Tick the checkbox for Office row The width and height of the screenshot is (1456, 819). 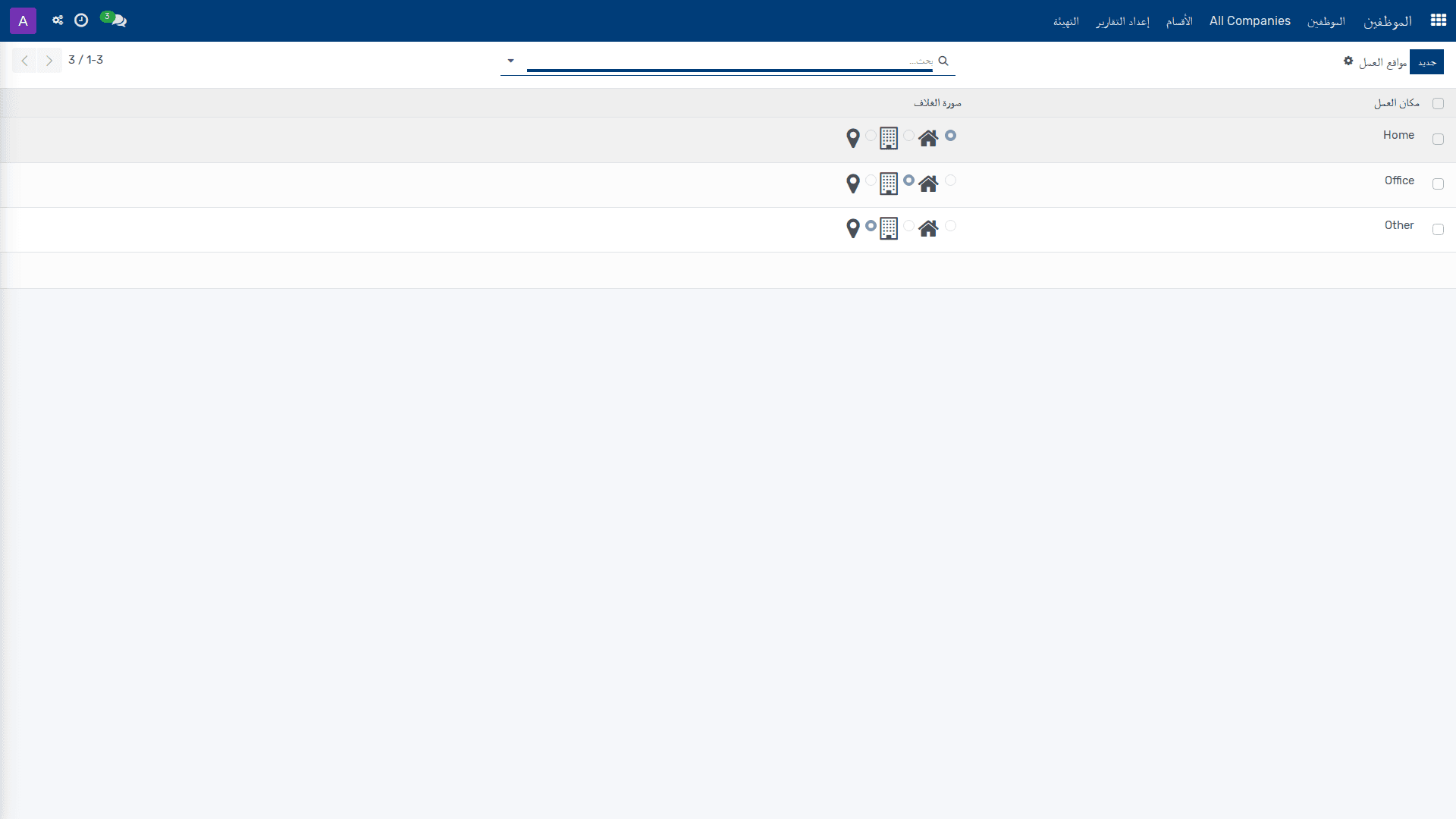(1438, 184)
